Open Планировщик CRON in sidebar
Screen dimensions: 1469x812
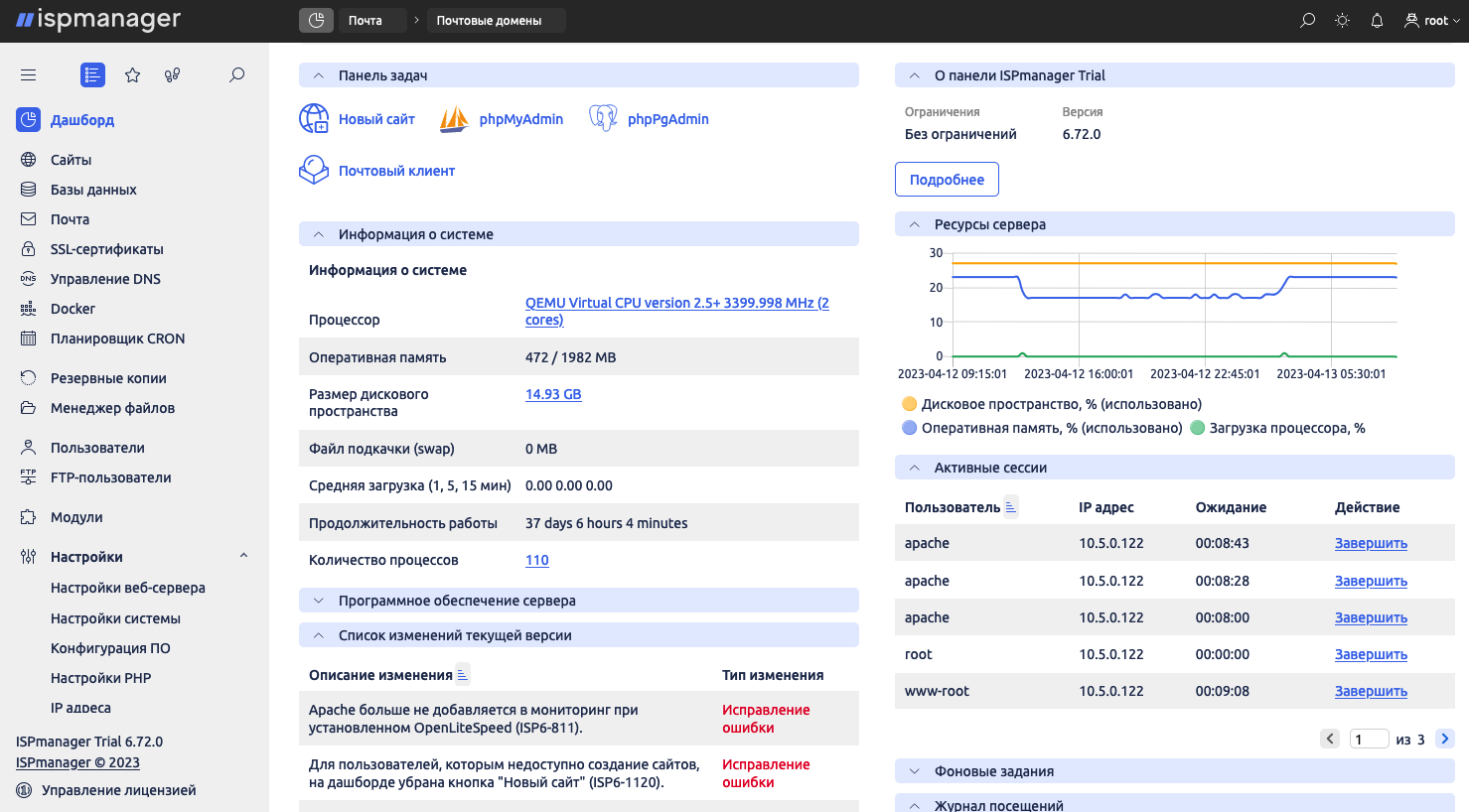coord(117,338)
